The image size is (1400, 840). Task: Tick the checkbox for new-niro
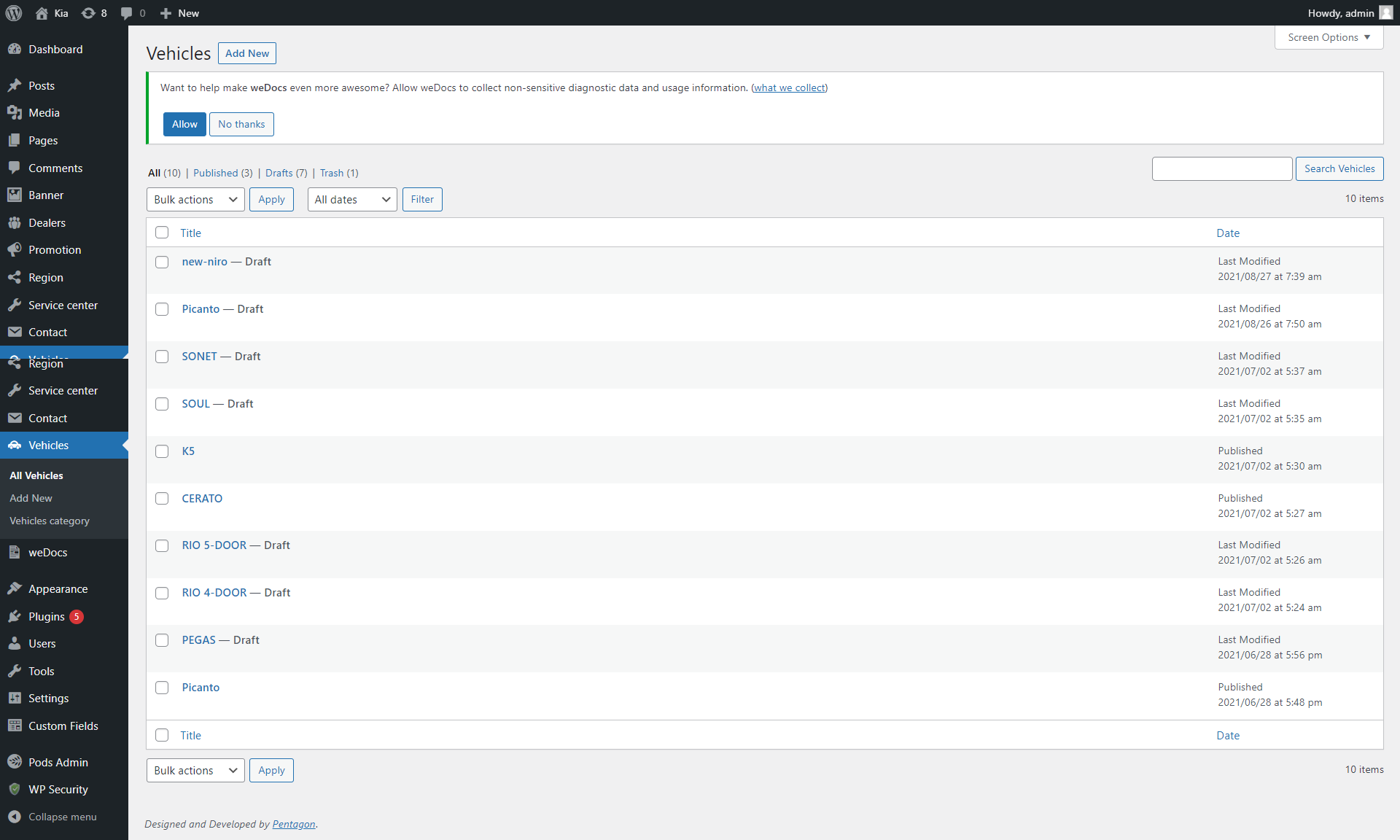tap(162, 262)
